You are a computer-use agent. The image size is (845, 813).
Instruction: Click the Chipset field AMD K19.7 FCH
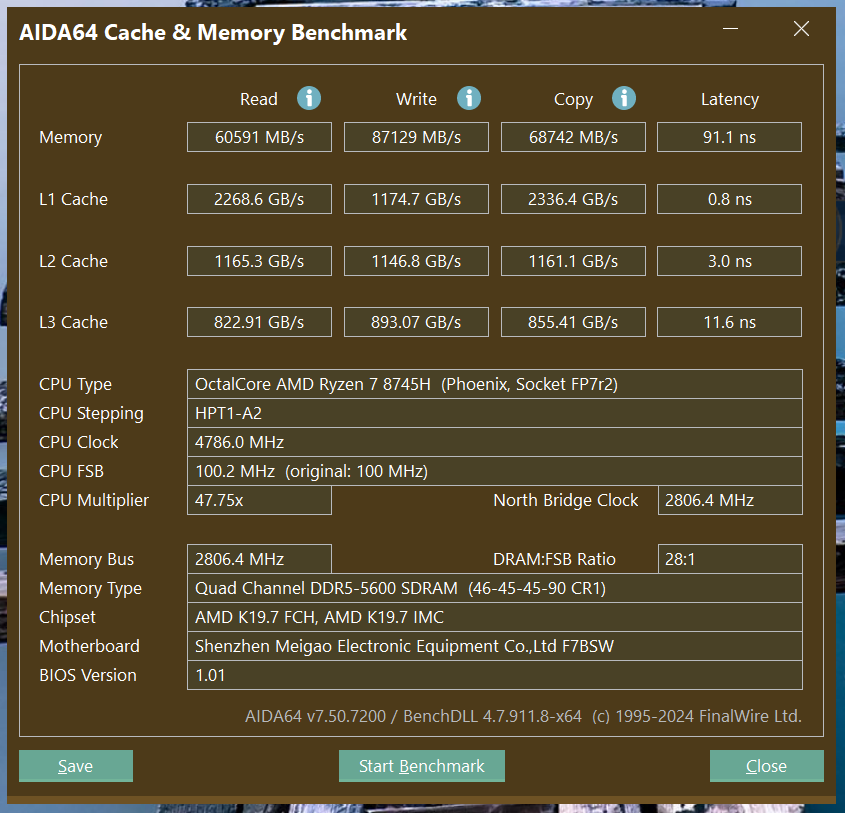(x=495, y=617)
